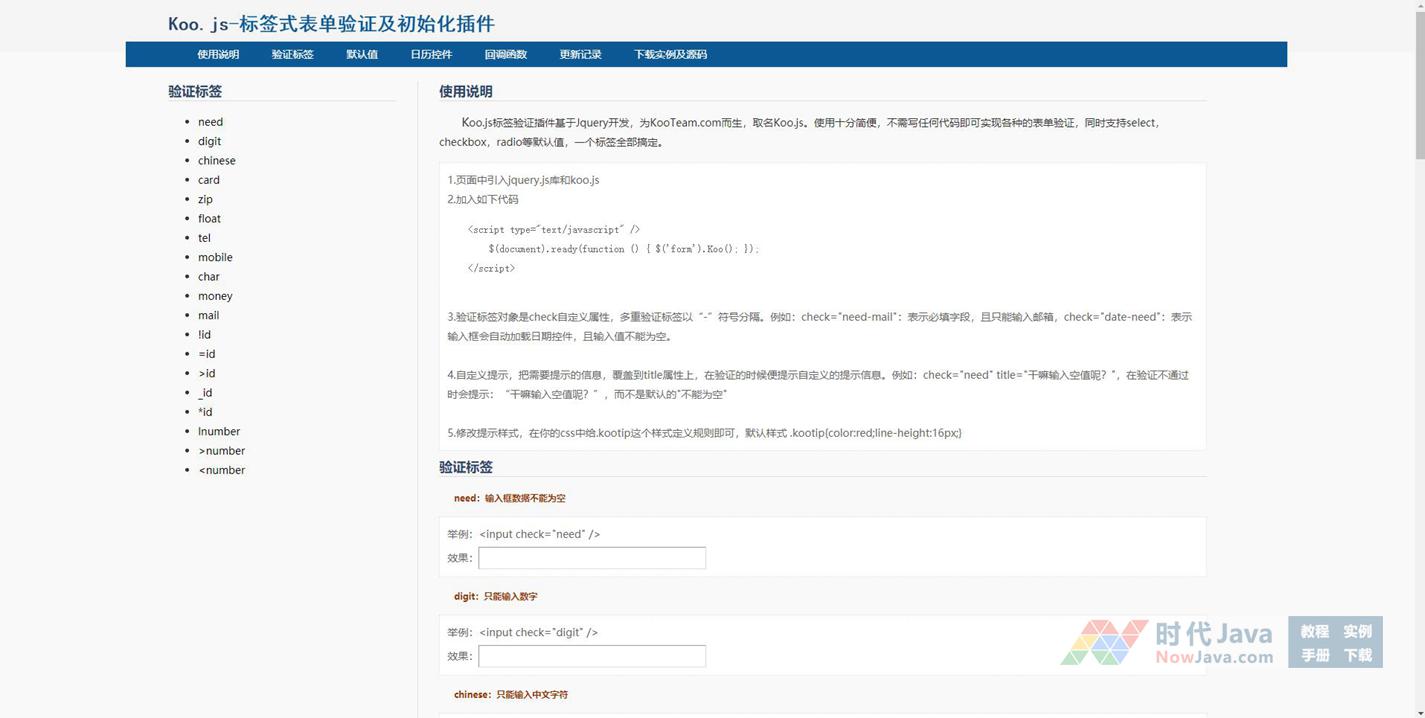Focus the 'need' example input field
Image resolution: width=1425 pixels, height=718 pixels.
point(592,558)
